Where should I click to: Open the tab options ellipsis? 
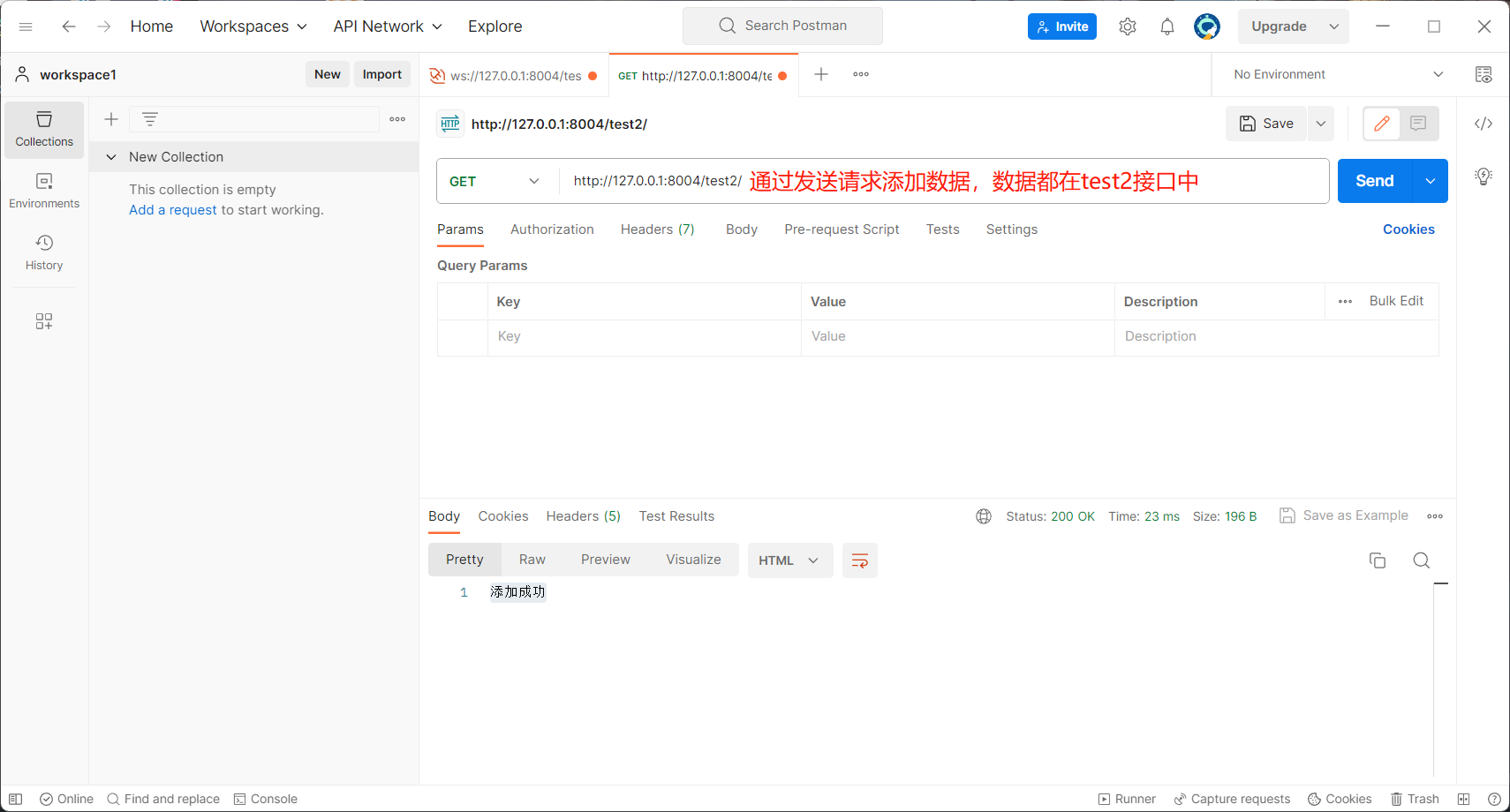point(861,74)
